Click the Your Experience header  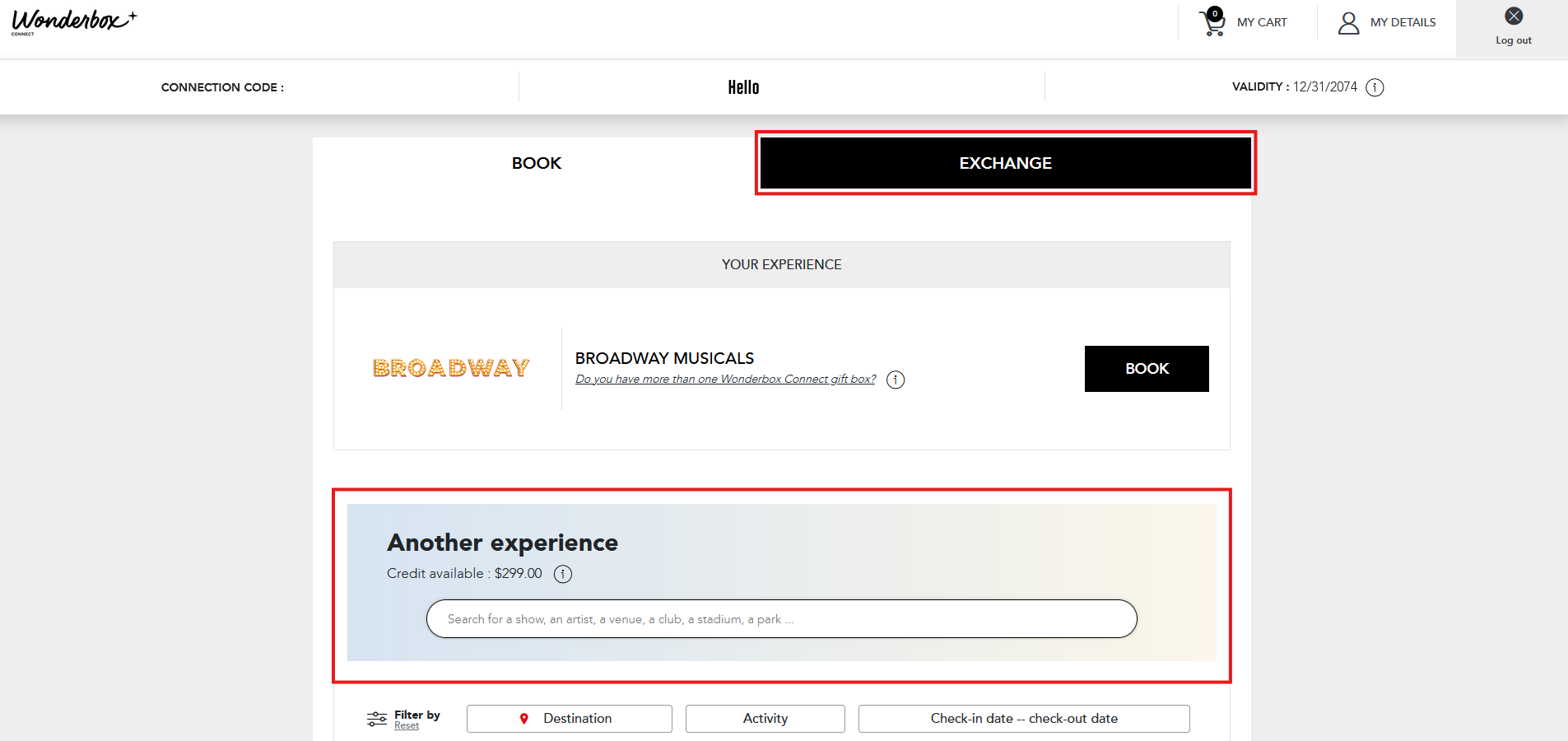click(x=781, y=264)
